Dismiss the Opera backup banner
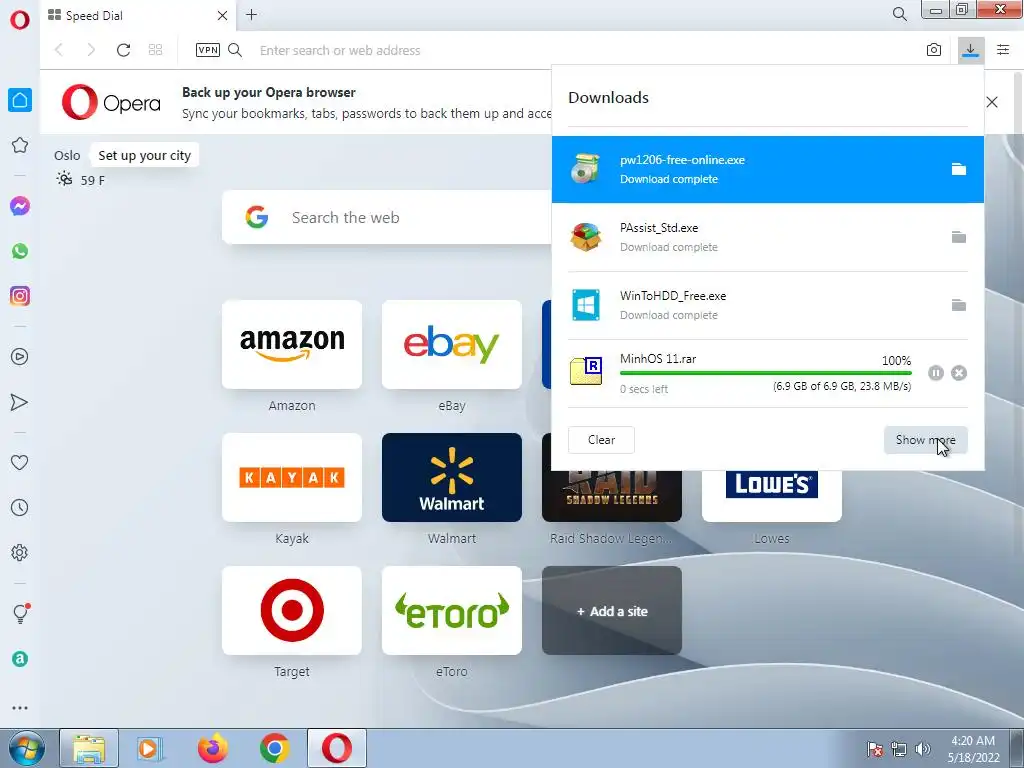The image size is (1024, 768). point(992,102)
